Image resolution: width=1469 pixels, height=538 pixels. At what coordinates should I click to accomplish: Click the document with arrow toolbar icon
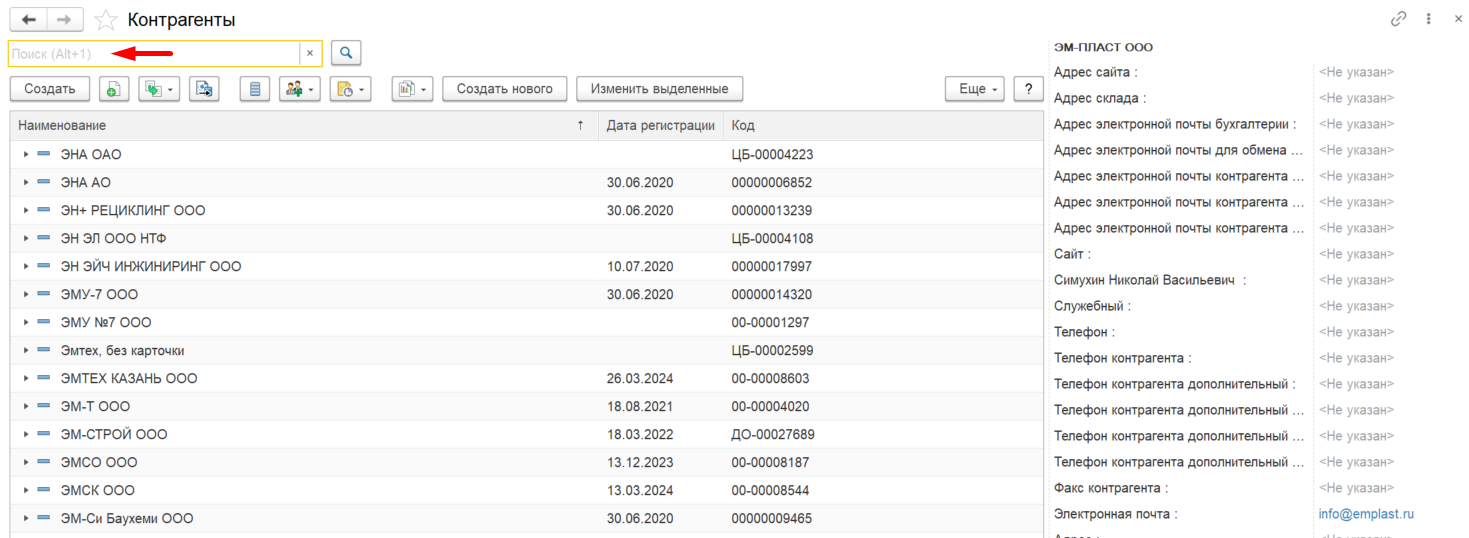click(204, 89)
